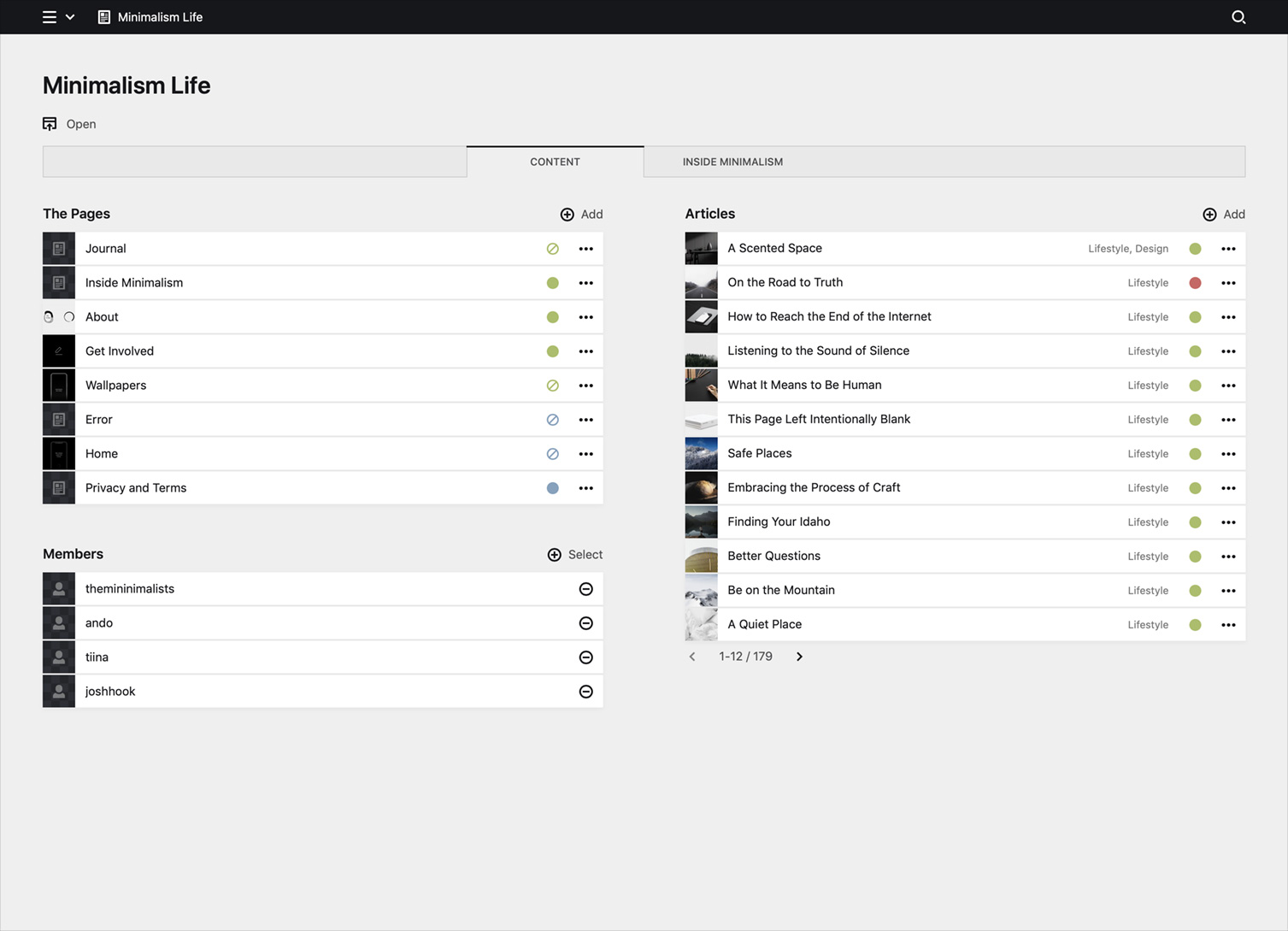1288x931 pixels.
Task: Click the preview icon beside Open
Action: (x=50, y=123)
